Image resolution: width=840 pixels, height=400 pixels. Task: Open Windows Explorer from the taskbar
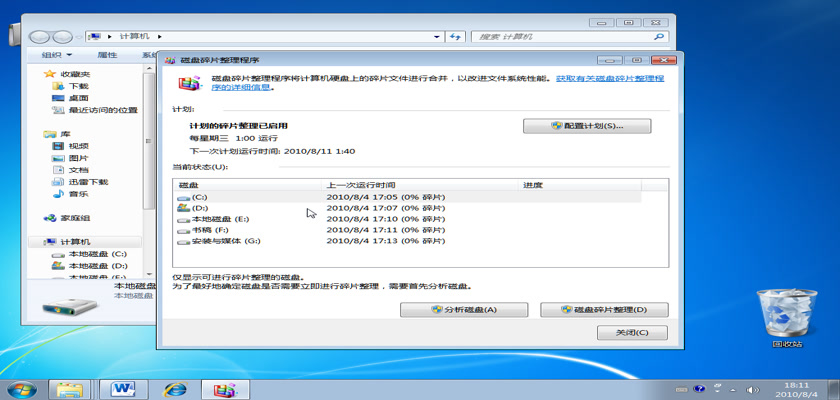tap(70, 387)
